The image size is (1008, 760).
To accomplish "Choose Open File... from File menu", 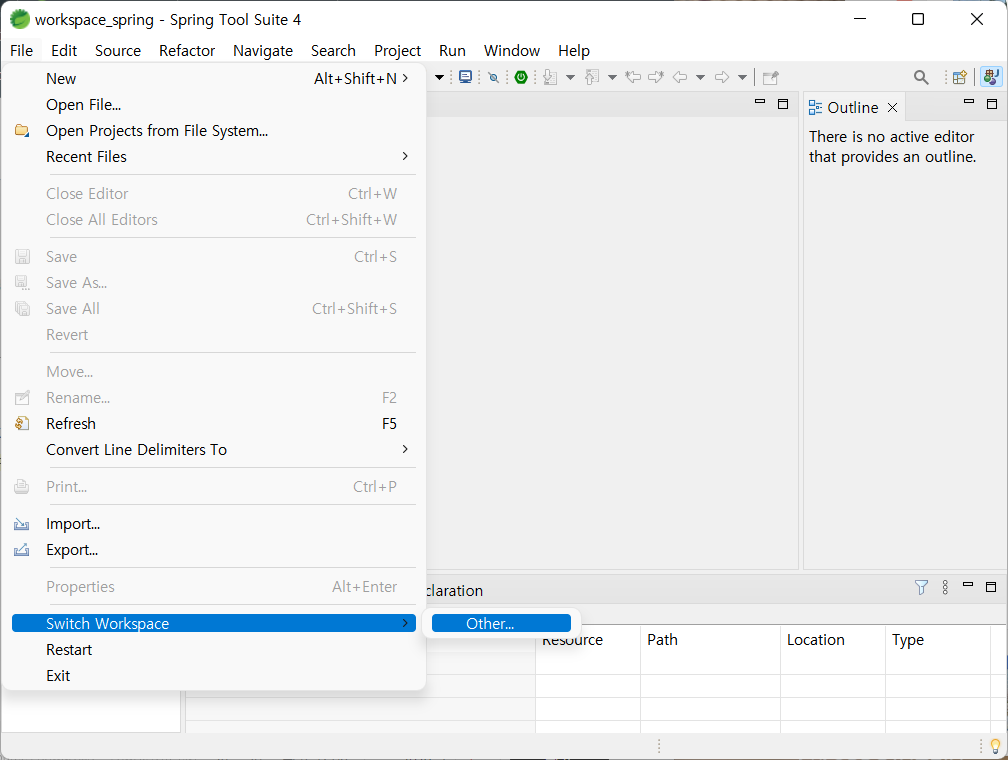I will click(x=213, y=104).
